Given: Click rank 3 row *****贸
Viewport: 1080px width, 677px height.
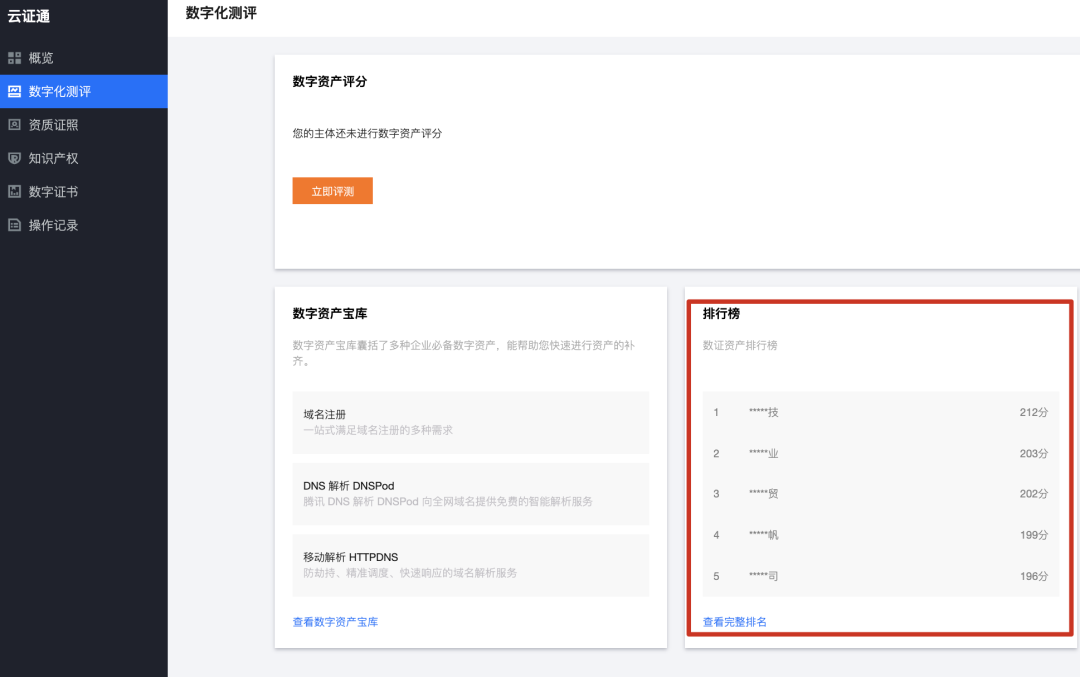Looking at the screenshot, I should coord(880,494).
